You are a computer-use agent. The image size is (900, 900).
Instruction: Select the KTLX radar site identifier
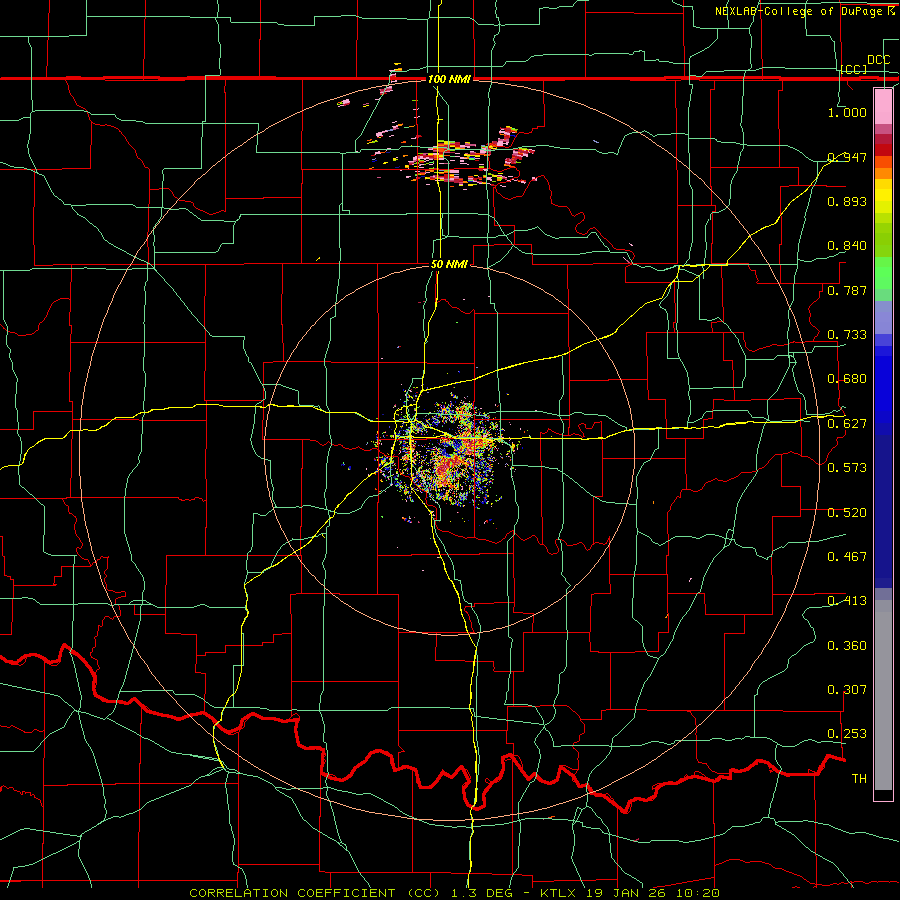tap(560, 893)
